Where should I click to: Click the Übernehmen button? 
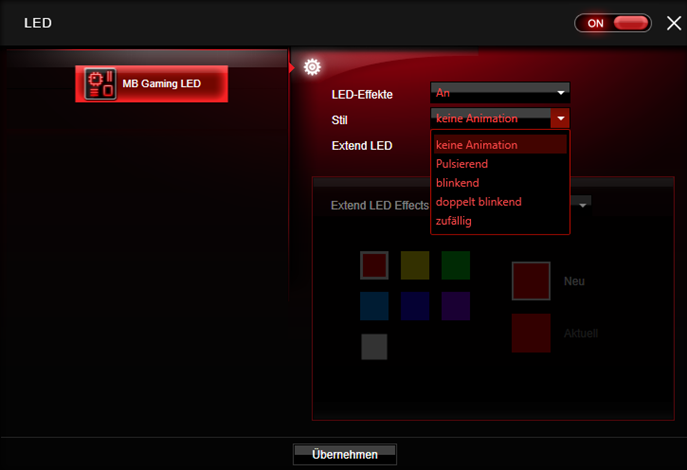click(345, 454)
